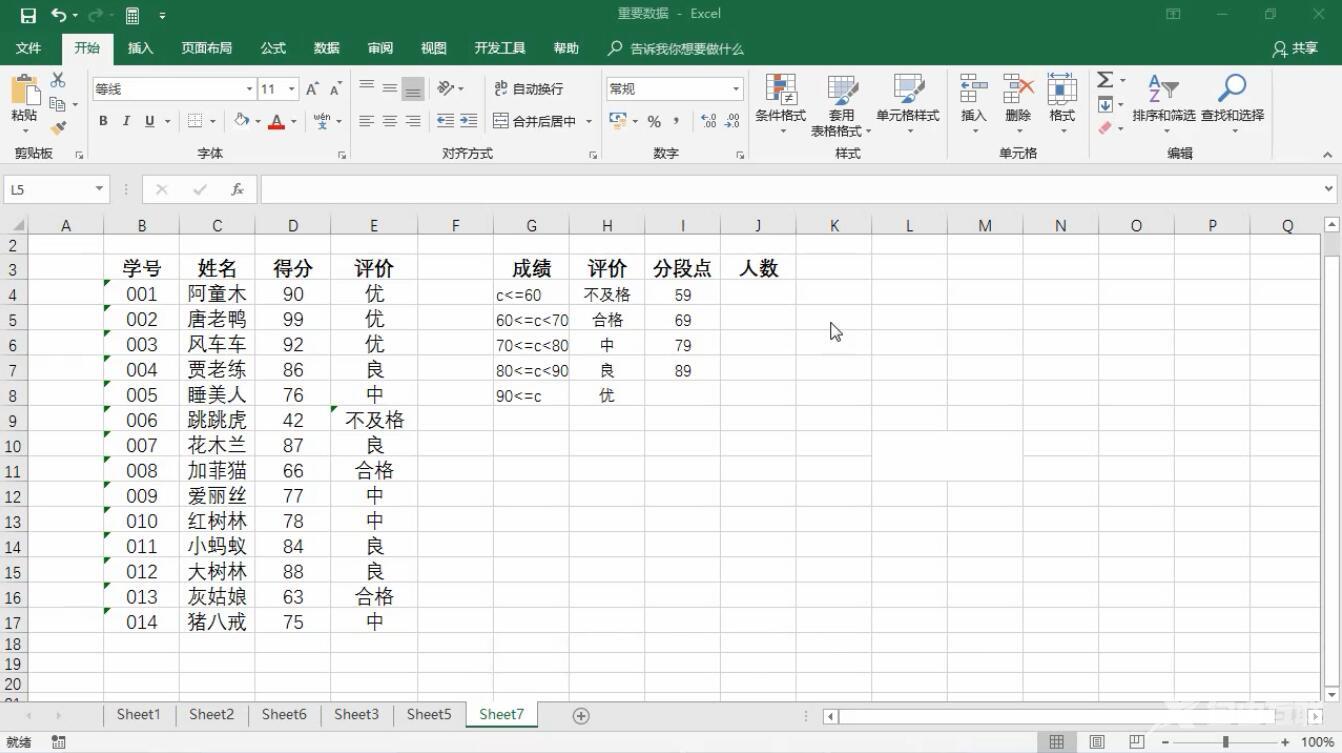
Task: Open the File (文件) tab
Action: coord(29,48)
